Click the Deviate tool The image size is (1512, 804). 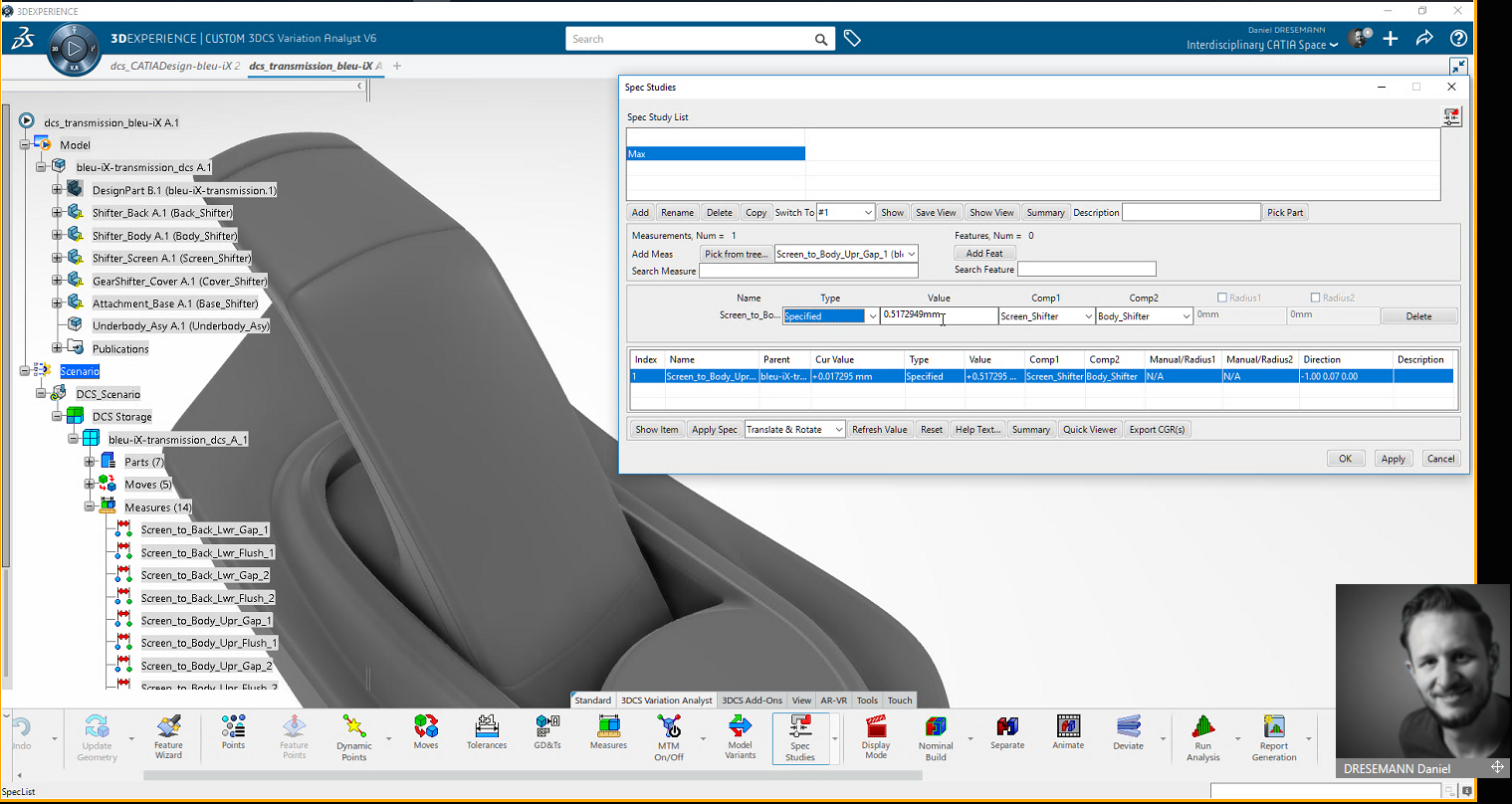pos(1129,732)
